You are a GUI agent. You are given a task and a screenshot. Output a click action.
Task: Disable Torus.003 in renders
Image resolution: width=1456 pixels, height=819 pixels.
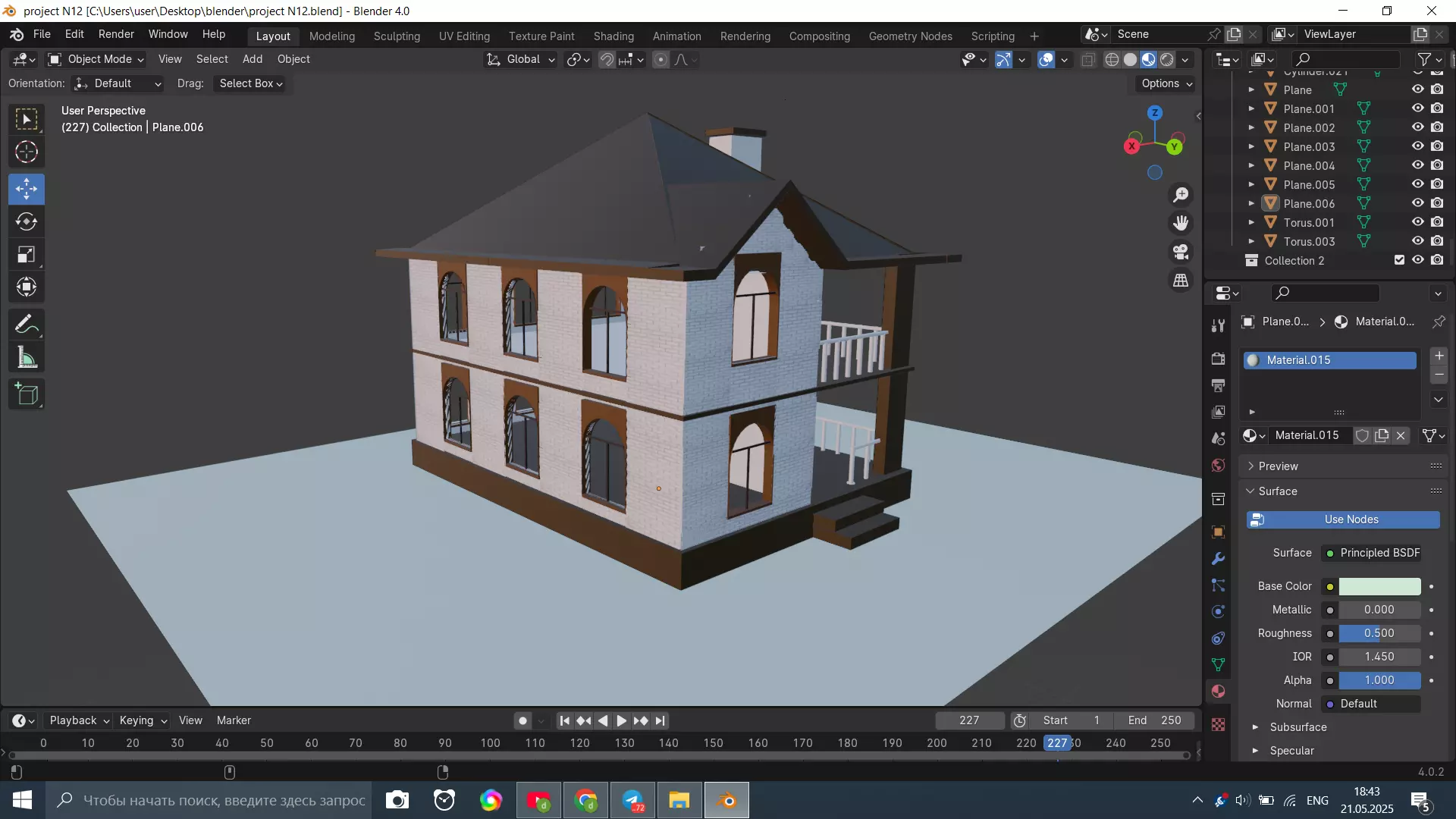1437,241
